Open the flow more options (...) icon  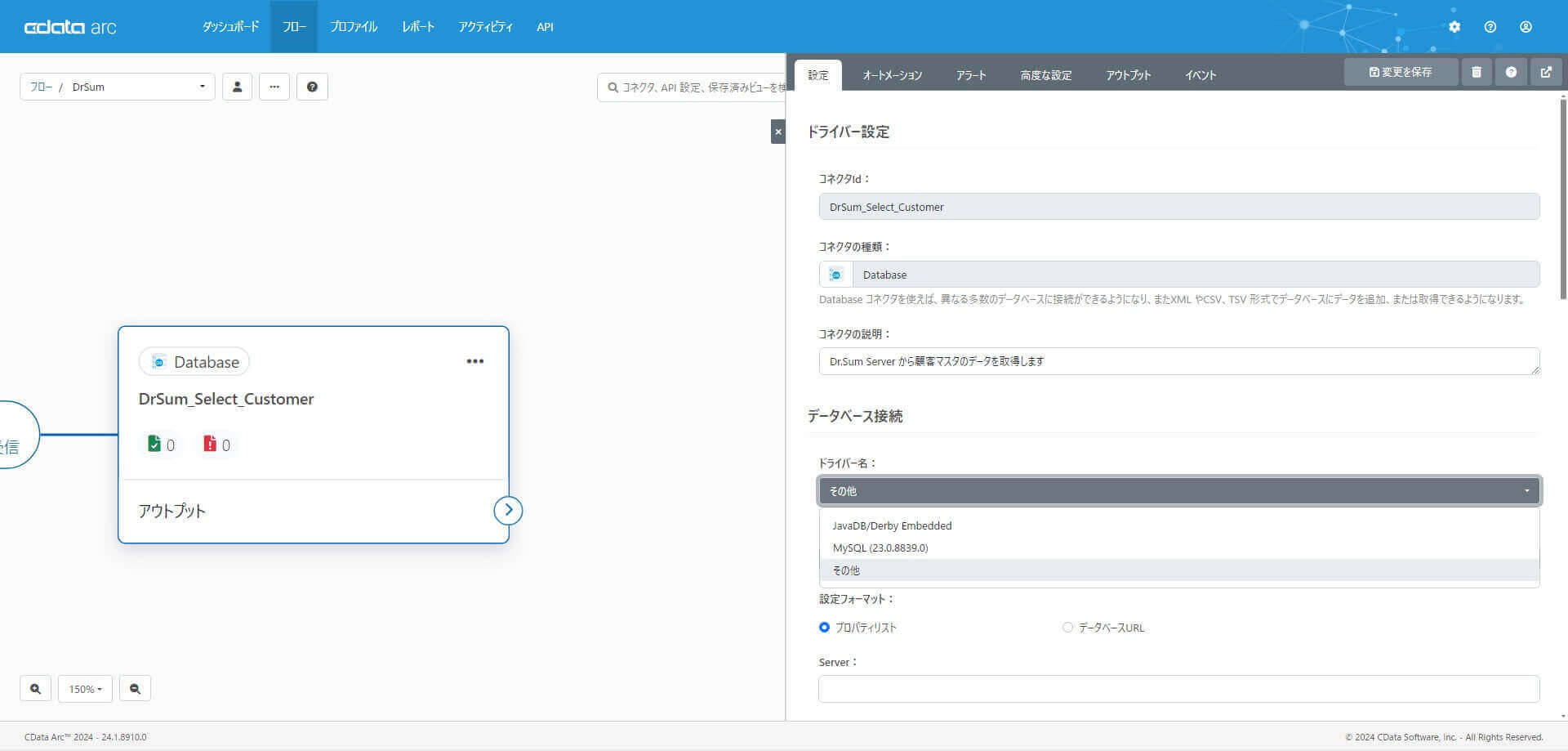point(274,86)
